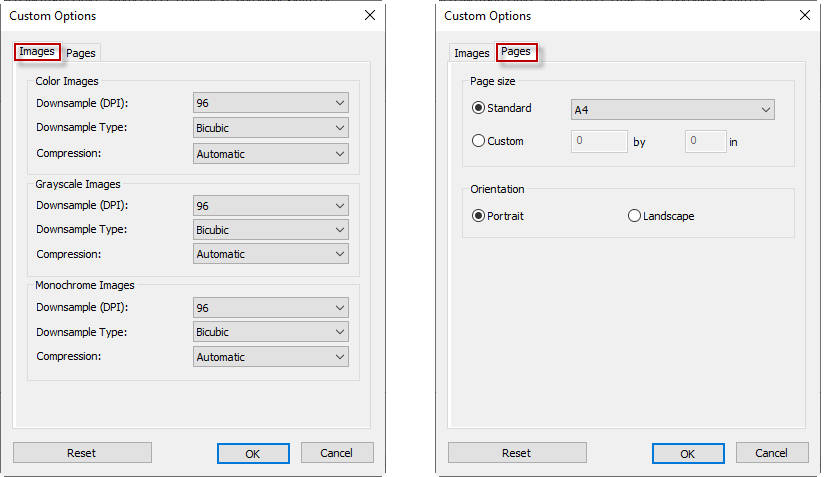Open Monochrome Images Downsample Type dropdown
Image resolution: width=835 pixels, height=477 pixels.
[x=270, y=332]
